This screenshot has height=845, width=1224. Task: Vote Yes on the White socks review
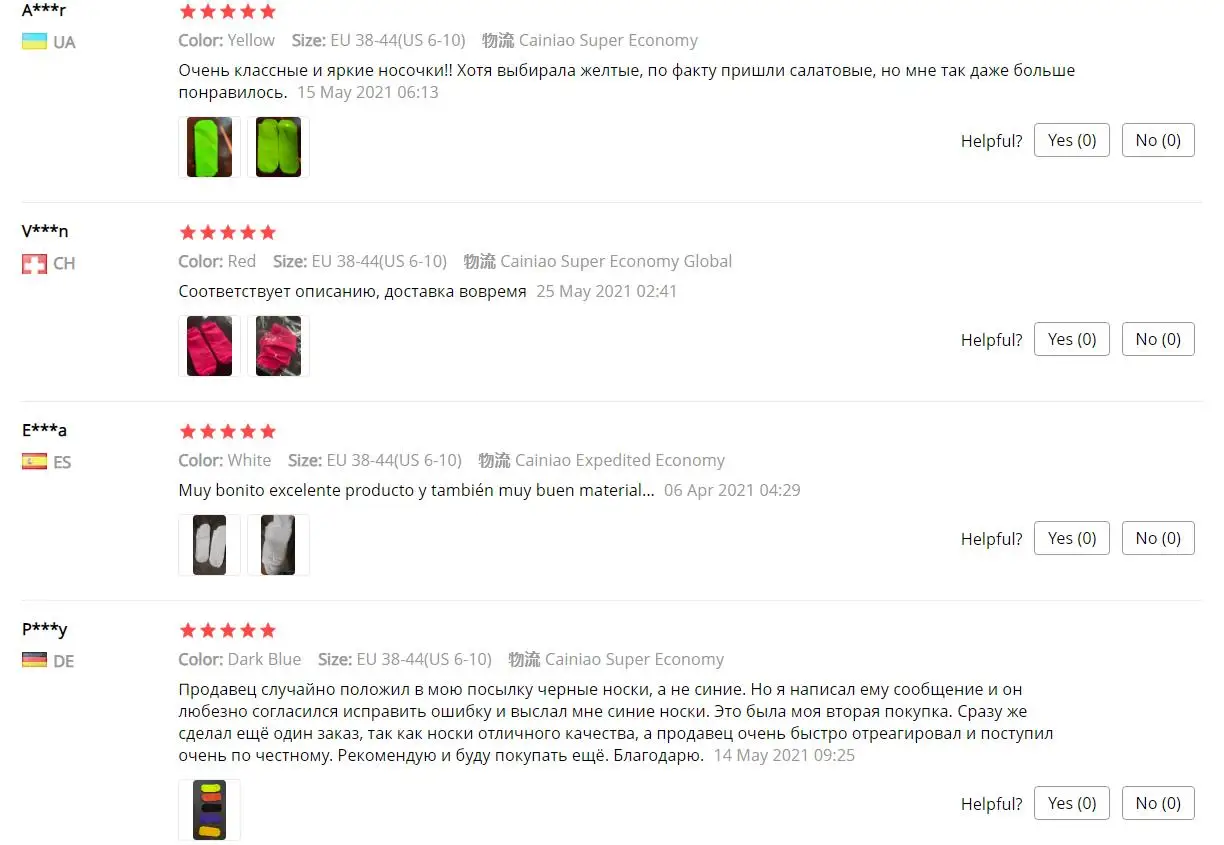tap(1072, 538)
